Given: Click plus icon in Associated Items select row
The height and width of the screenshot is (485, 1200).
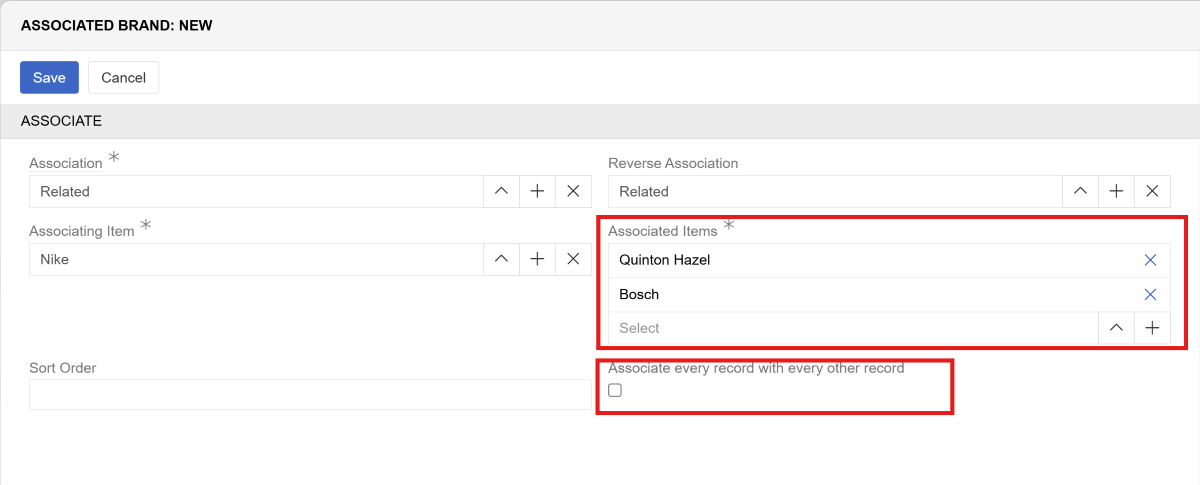Looking at the screenshot, I should coord(1152,328).
